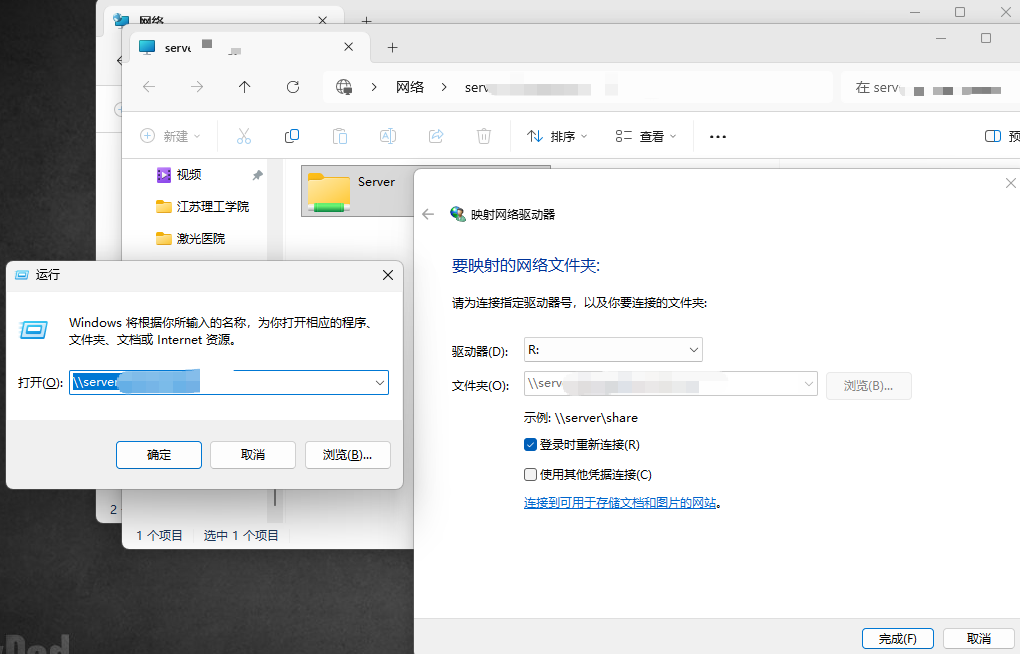
Task: Unpin the 视频 folder pin icon
Action: [x=258, y=175]
